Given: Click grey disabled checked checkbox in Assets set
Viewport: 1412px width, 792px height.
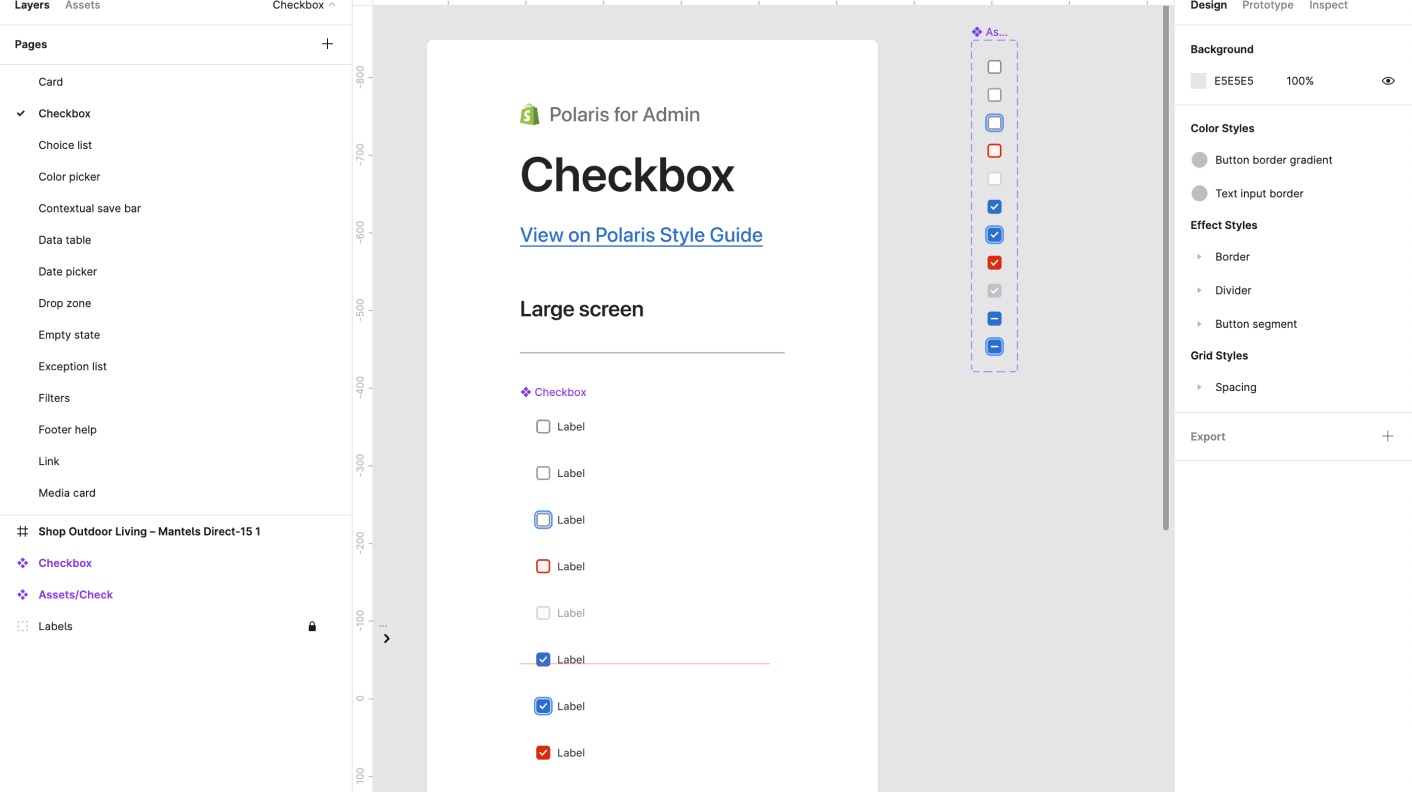Looking at the screenshot, I should pos(994,291).
